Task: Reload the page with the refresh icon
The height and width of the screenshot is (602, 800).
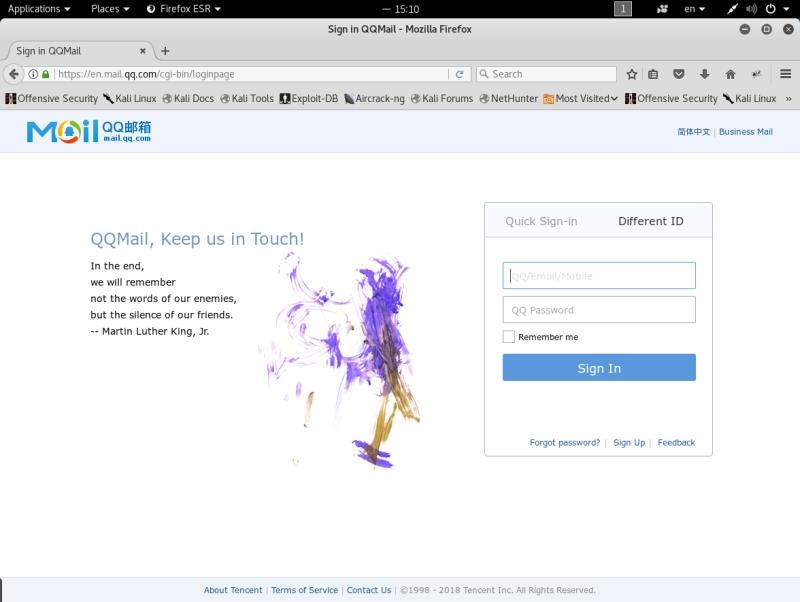Action: [x=459, y=74]
